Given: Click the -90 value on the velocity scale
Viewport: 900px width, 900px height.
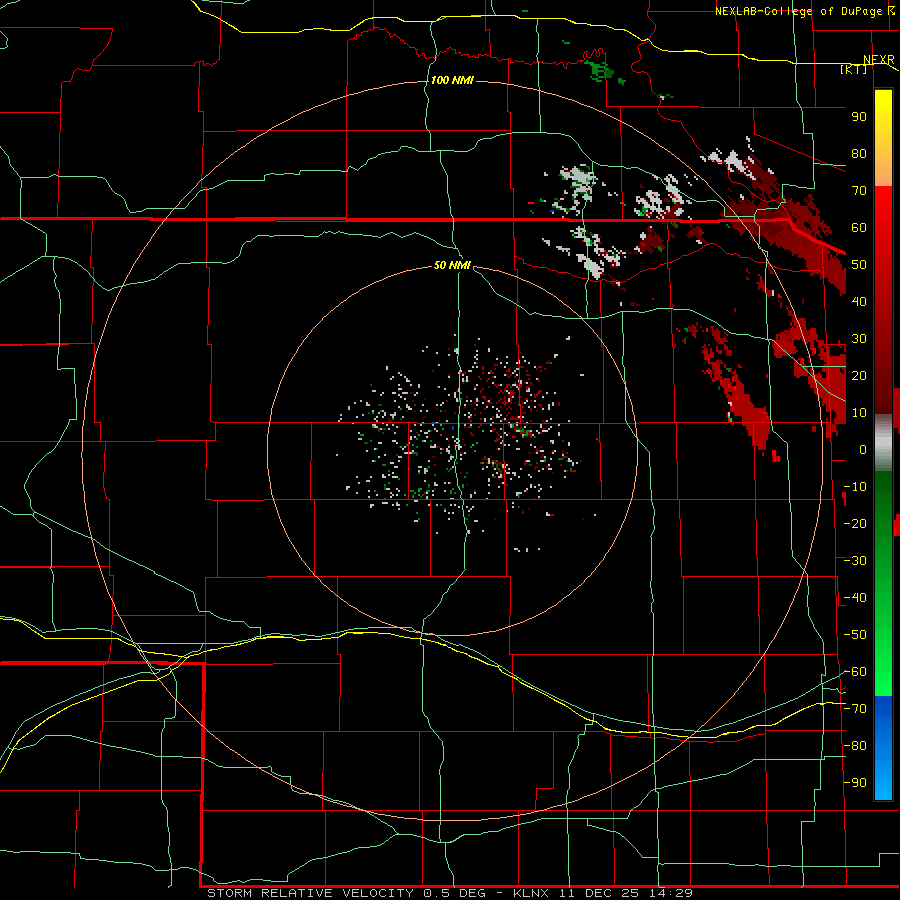Looking at the screenshot, I should [855, 783].
